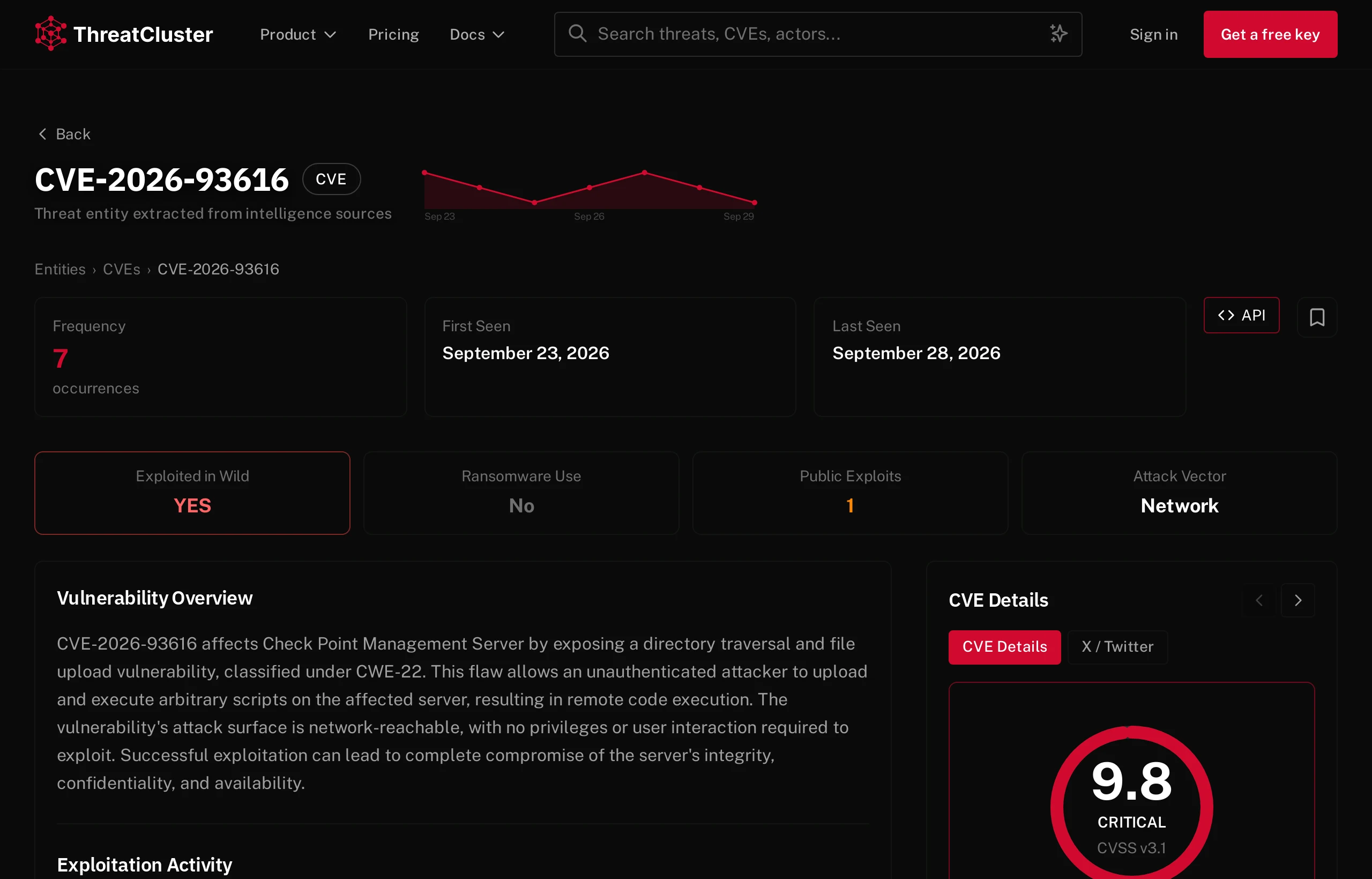Click the First Seen September 23, 2026 date
Image resolution: width=1372 pixels, height=879 pixels.
click(526, 353)
